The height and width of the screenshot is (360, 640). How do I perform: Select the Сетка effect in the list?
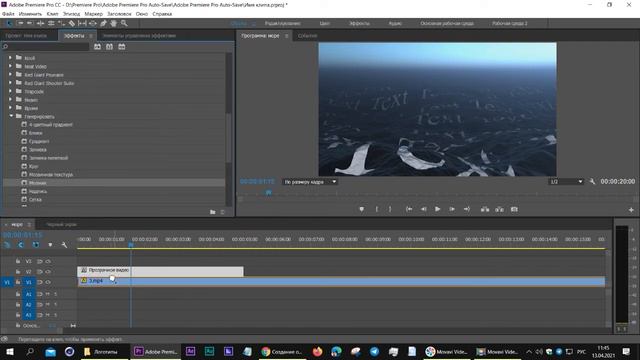36,199
